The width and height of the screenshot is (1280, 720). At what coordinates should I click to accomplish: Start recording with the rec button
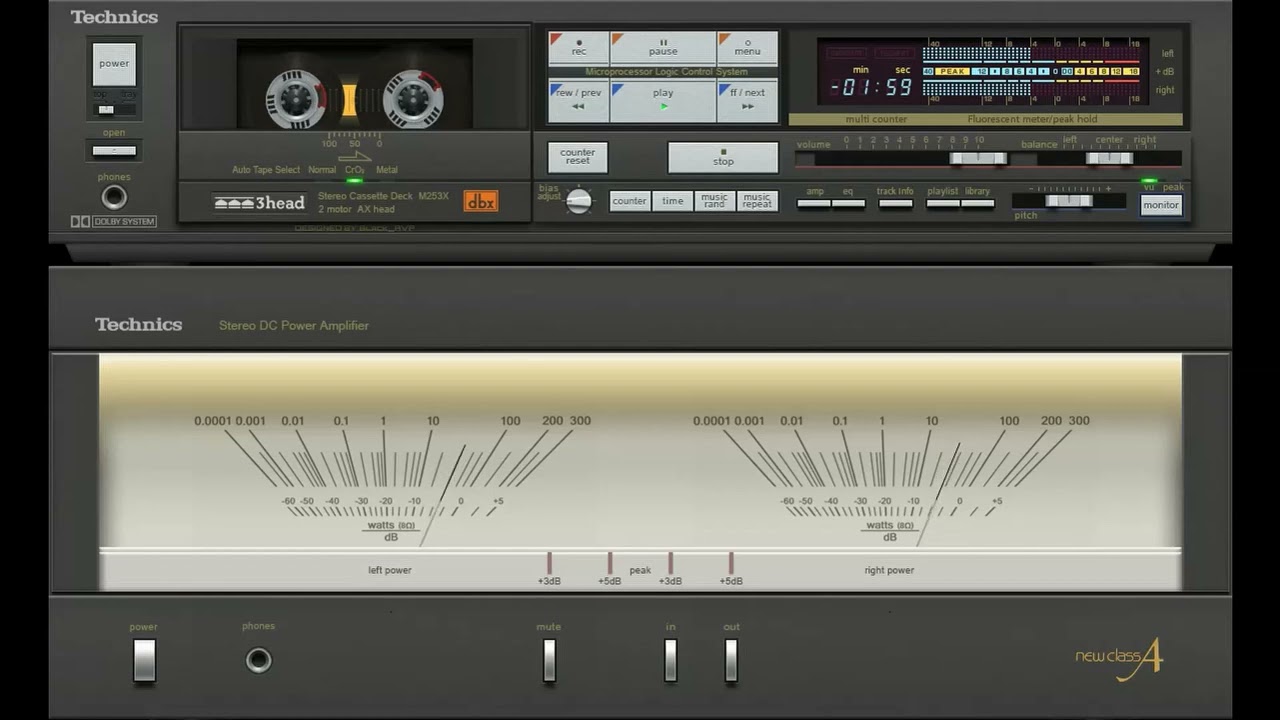[x=579, y=48]
